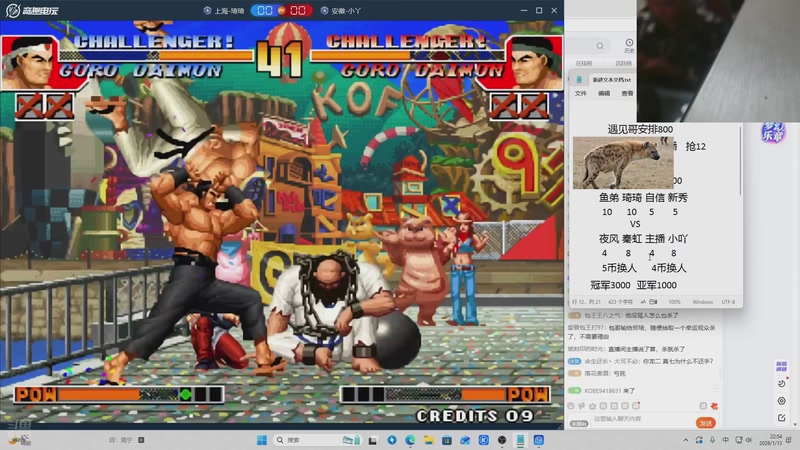
Task: Click the name 夜风 in Notepad
Action: tap(609, 239)
